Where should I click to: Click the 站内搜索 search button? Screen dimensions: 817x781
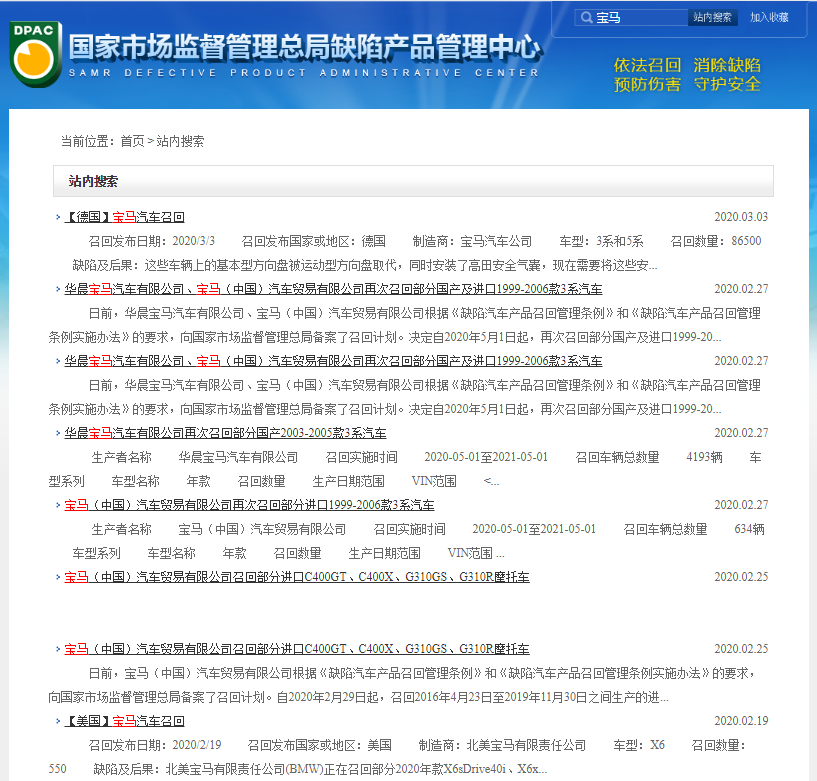pos(712,18)
